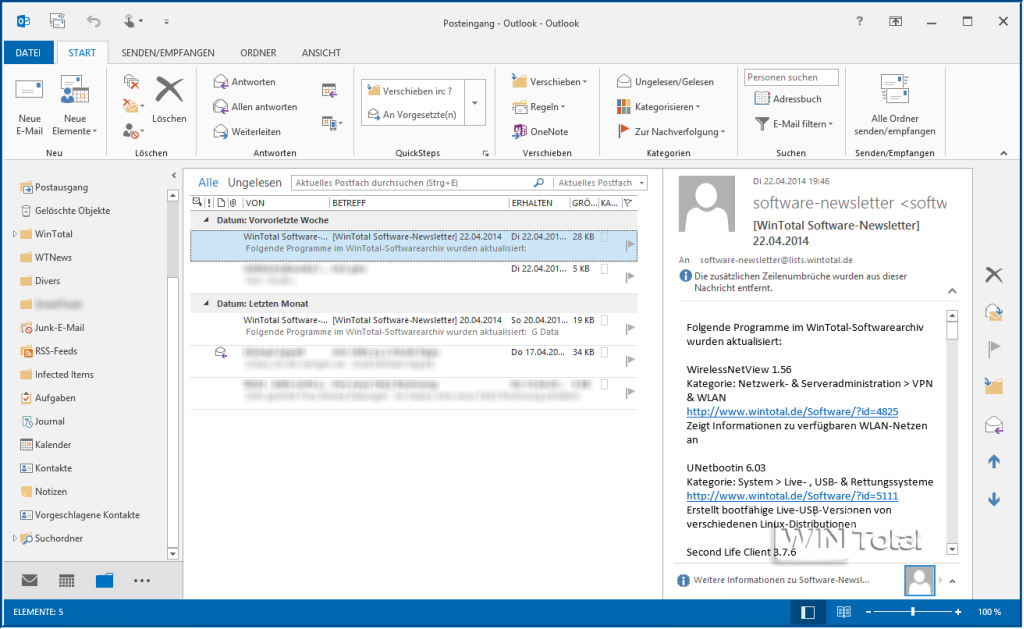Image resolution: width=1024 pixels, height=629 pixels.
Task: Collapse the 'Datum: Letzten Monat' group
Action: point(206,303)
